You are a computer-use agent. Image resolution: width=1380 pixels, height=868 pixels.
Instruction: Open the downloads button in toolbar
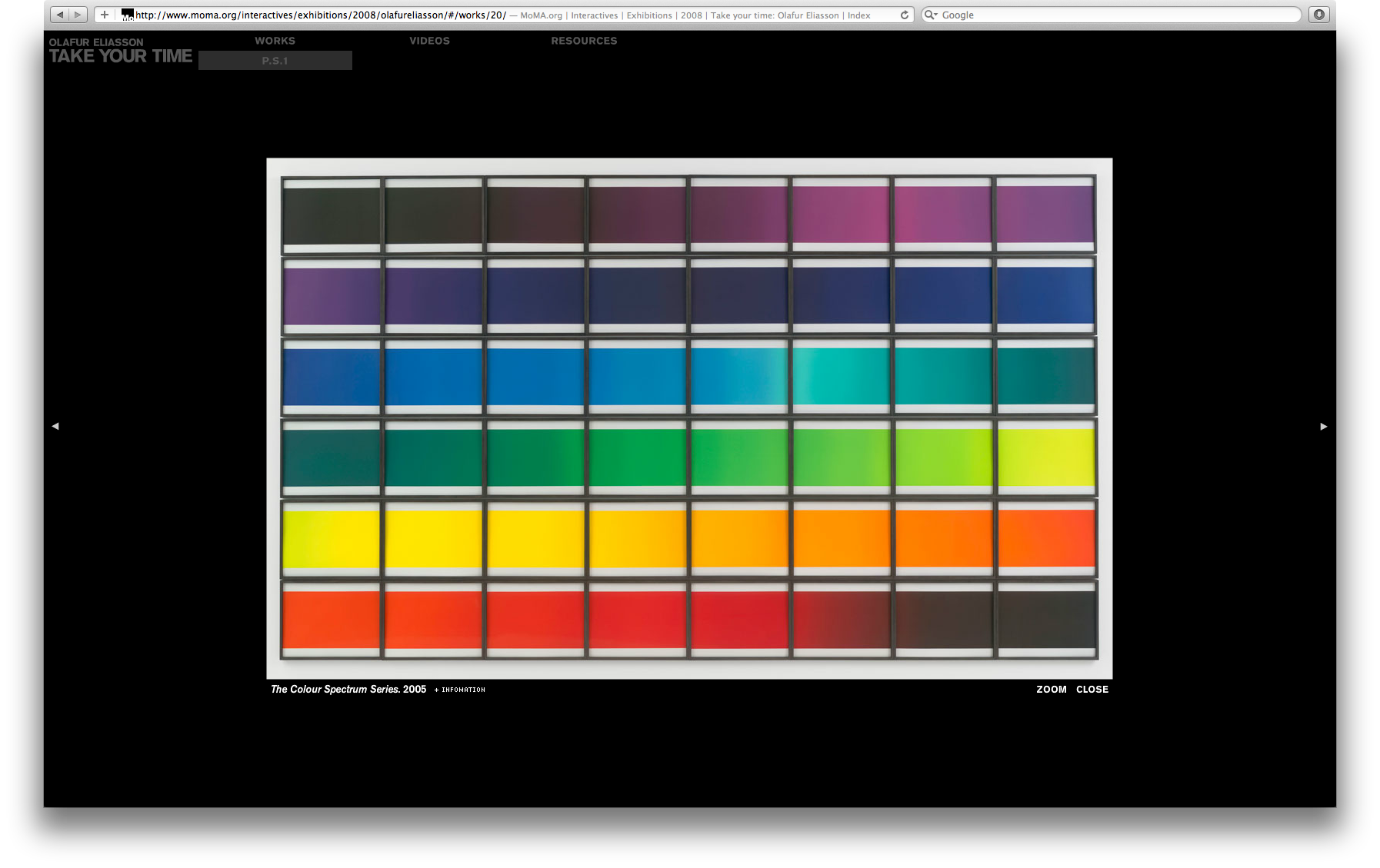(x=1319, y=15)
